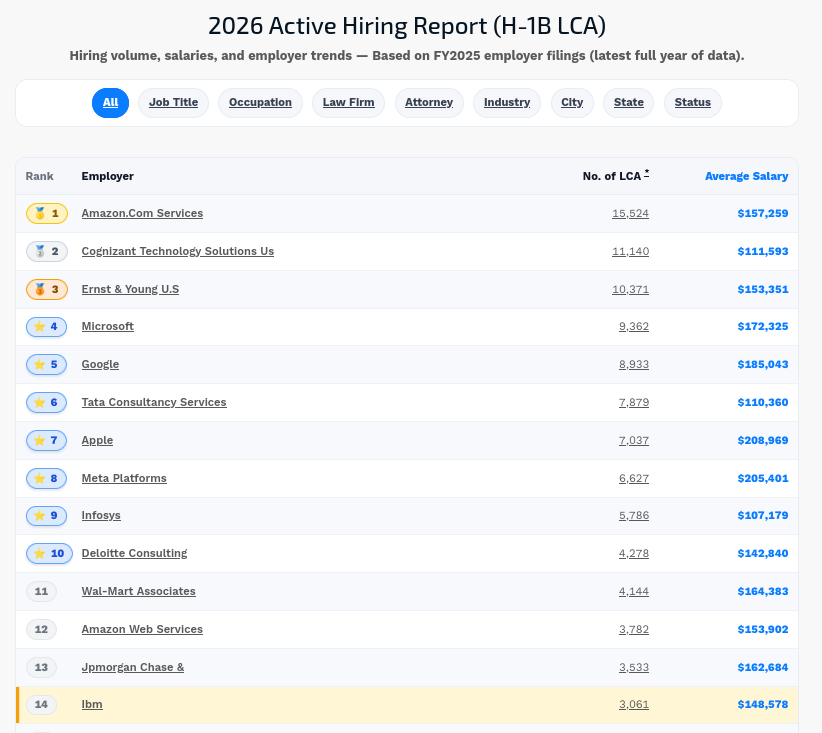Screen dimensions: 822x733
Task: Switch to the State tab
Action: tap(629, 103)
